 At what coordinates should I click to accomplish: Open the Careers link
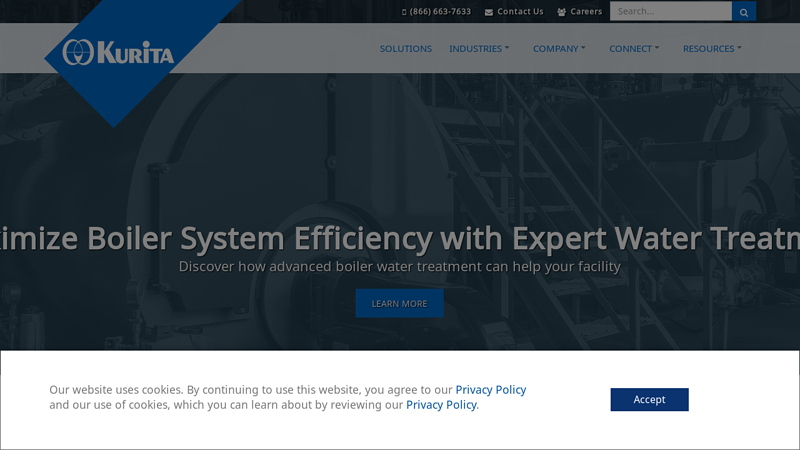(x=586, y=11)
